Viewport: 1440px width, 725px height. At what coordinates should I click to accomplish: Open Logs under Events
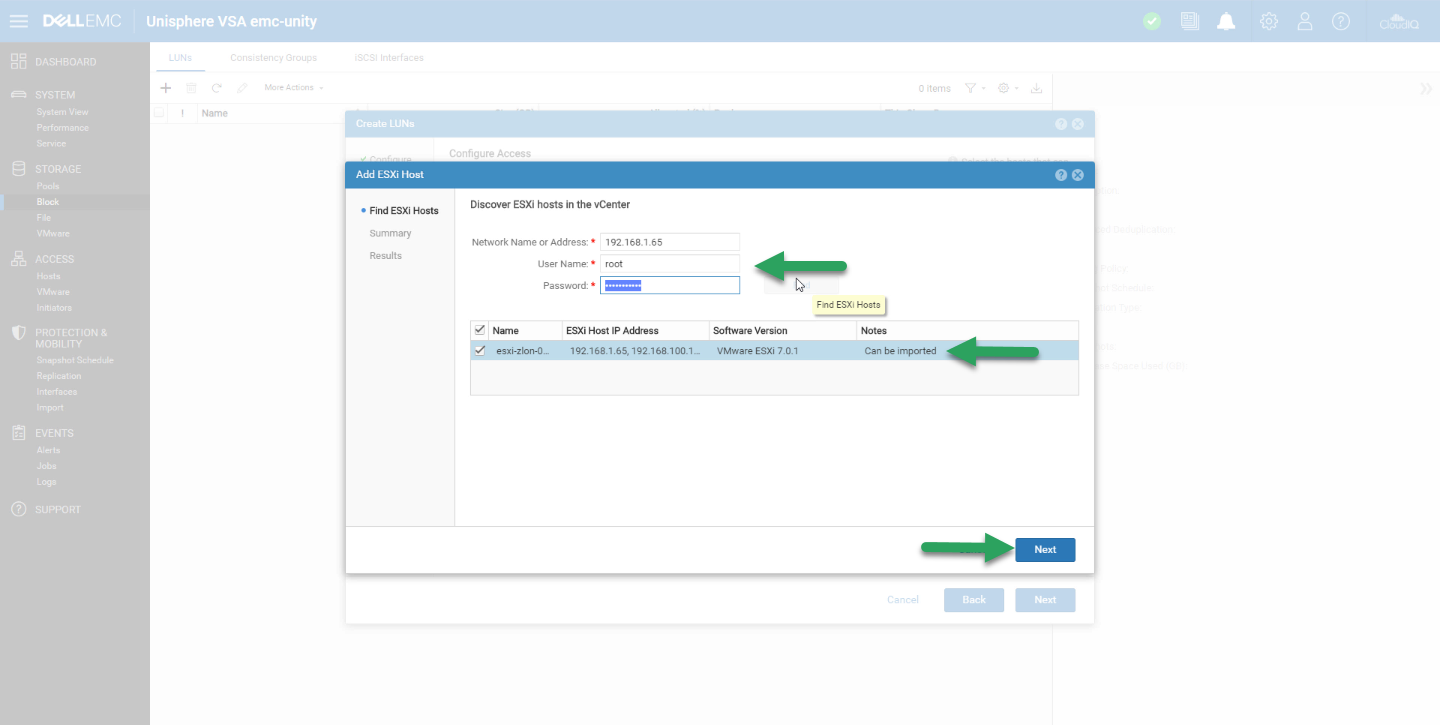coord(46,482)
